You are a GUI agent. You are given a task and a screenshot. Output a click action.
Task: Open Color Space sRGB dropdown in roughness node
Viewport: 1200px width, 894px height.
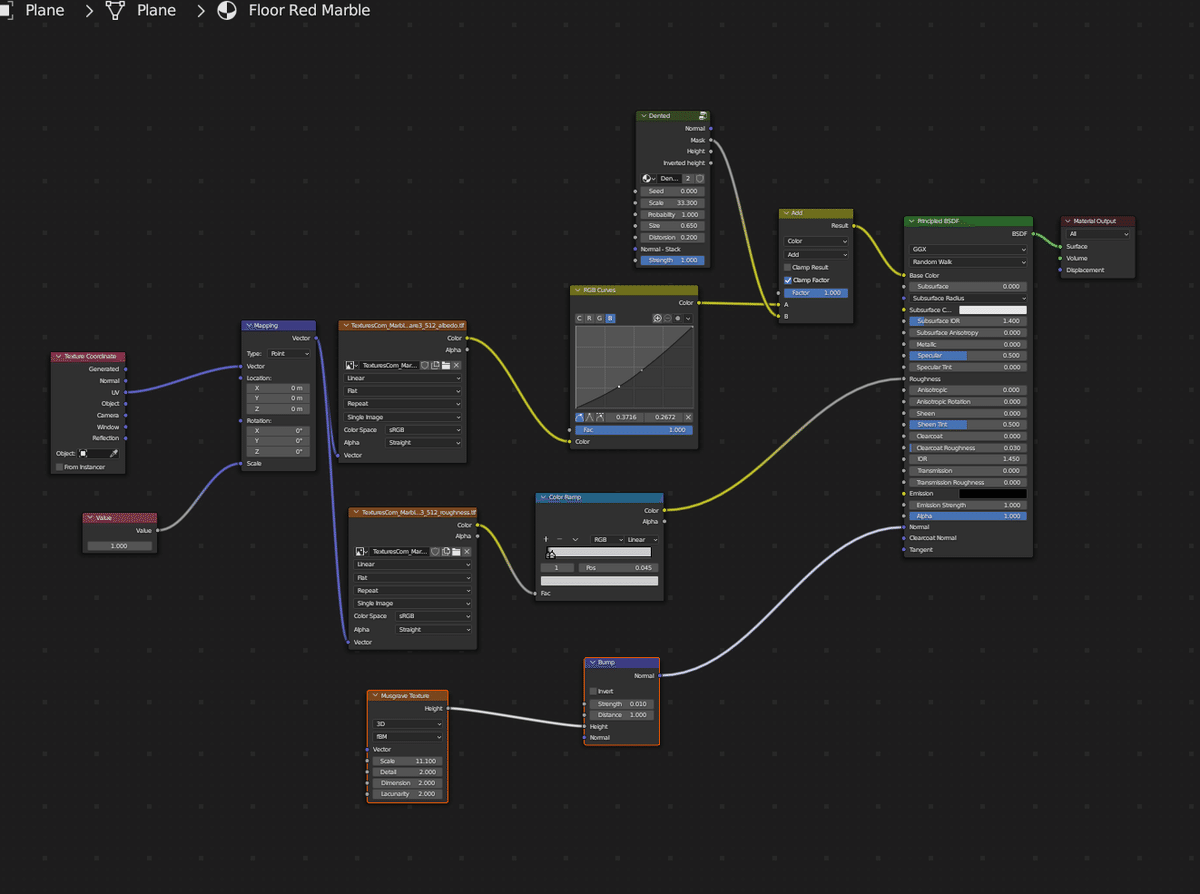(434, 616)
